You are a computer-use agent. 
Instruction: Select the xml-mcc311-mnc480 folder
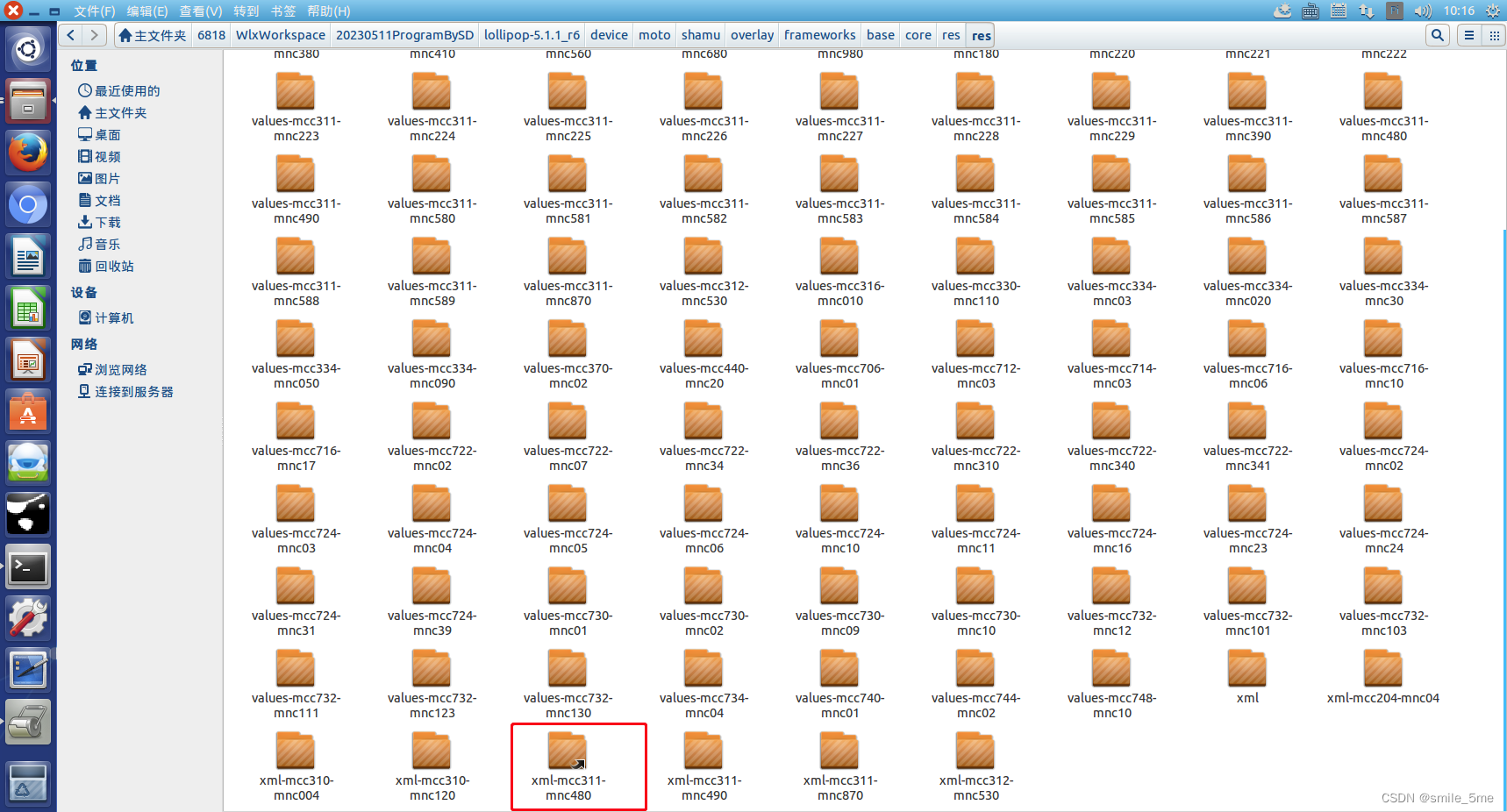click(568, 767)
